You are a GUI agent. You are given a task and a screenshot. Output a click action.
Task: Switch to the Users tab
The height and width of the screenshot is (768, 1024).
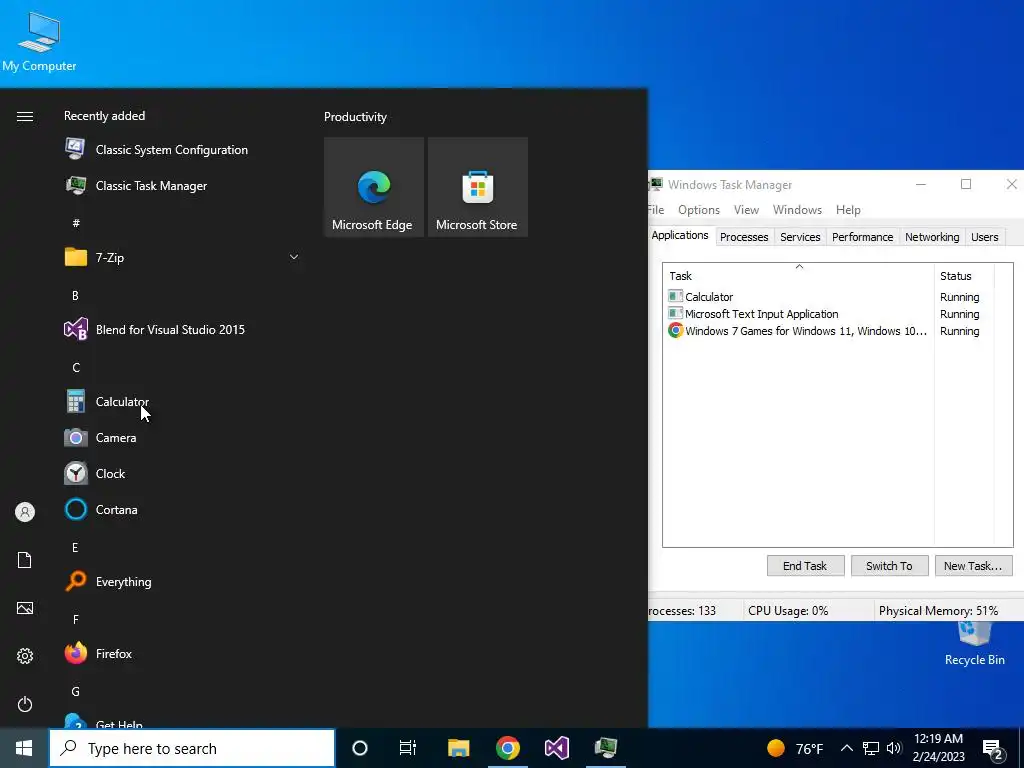pos(984,237)
